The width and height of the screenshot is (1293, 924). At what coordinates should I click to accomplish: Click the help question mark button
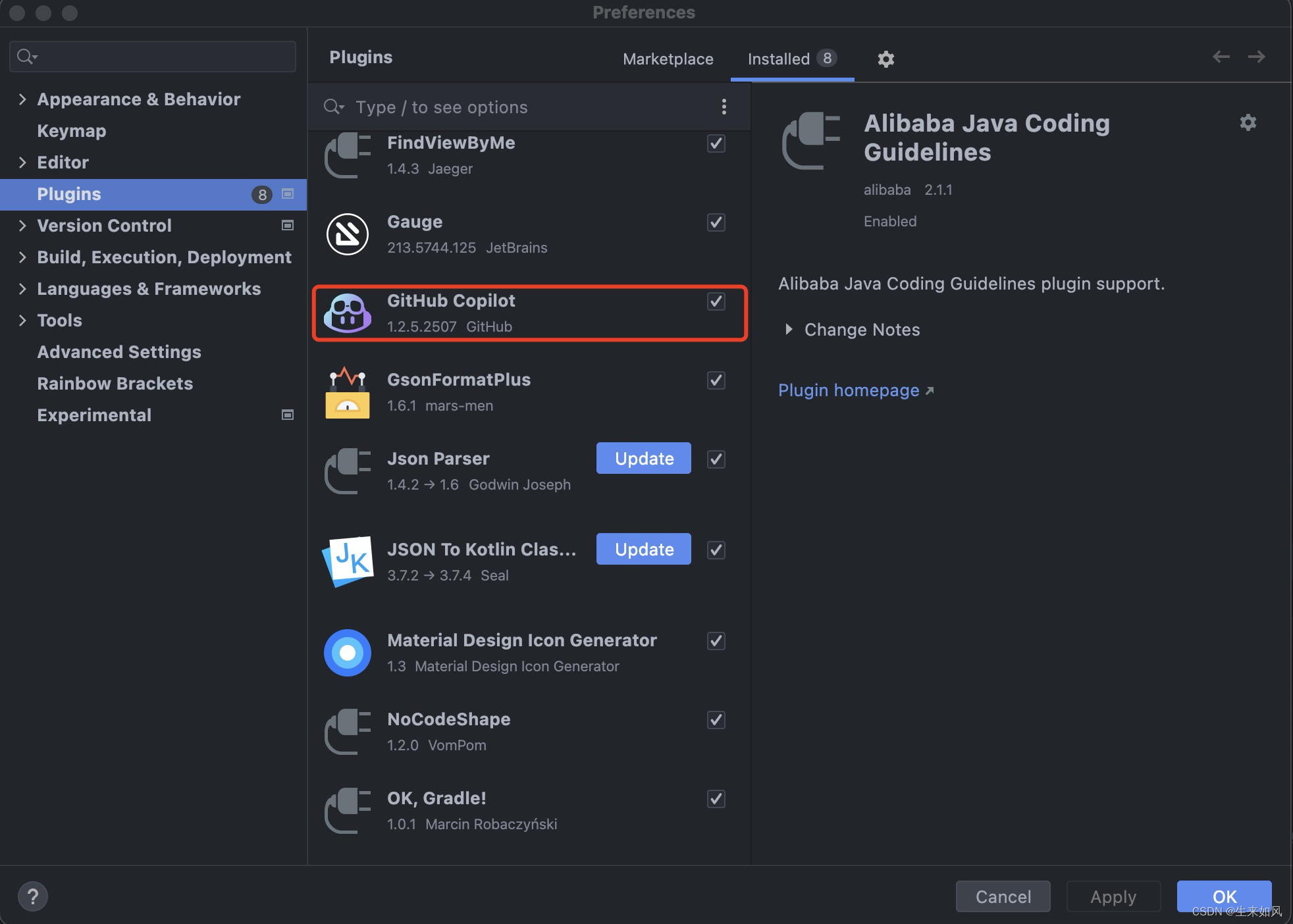pyautogui.click(x=32, y=896)
